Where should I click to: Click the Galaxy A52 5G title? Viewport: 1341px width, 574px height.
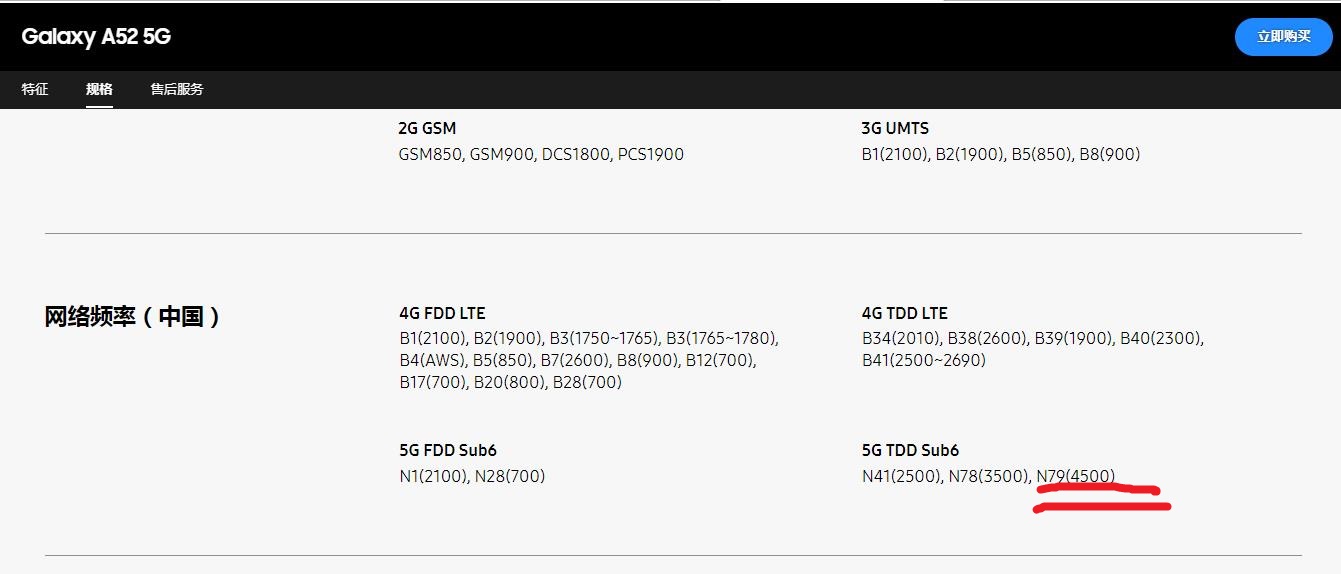(96, 37)
